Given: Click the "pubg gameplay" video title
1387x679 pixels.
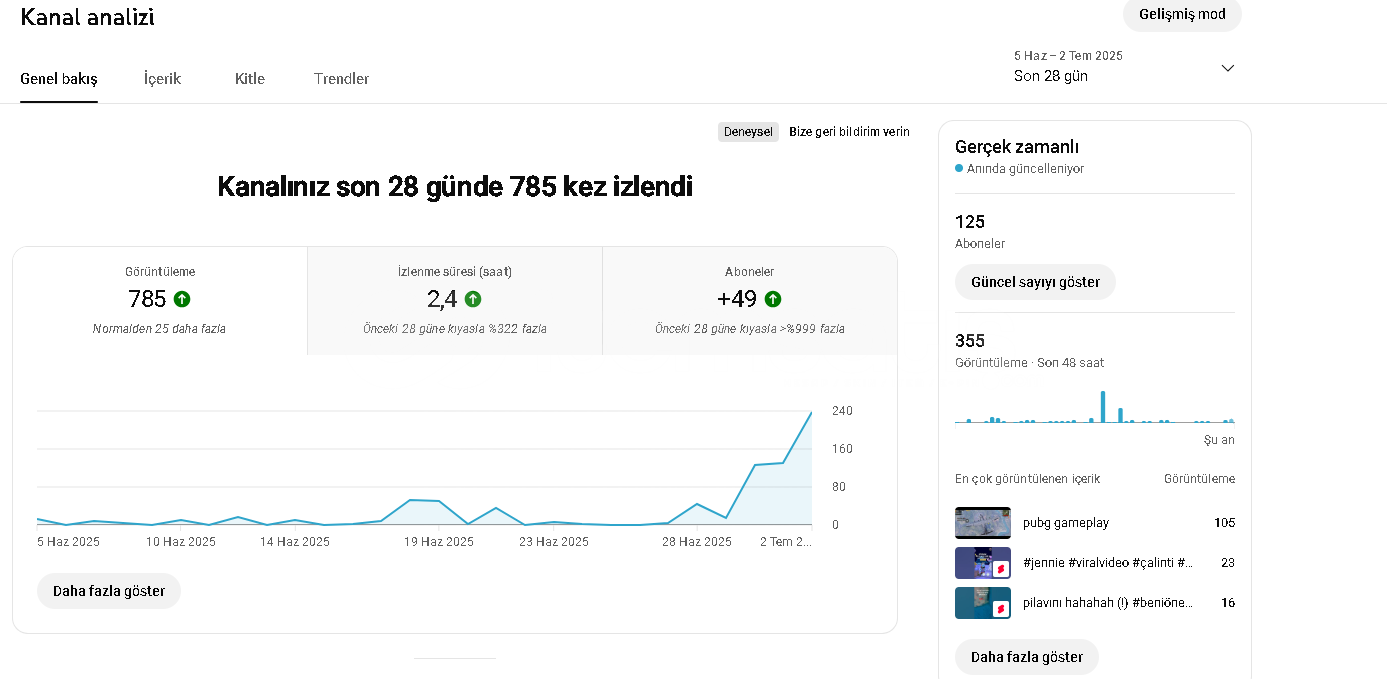Looking at the screenshot, I should pos(1066,523).
